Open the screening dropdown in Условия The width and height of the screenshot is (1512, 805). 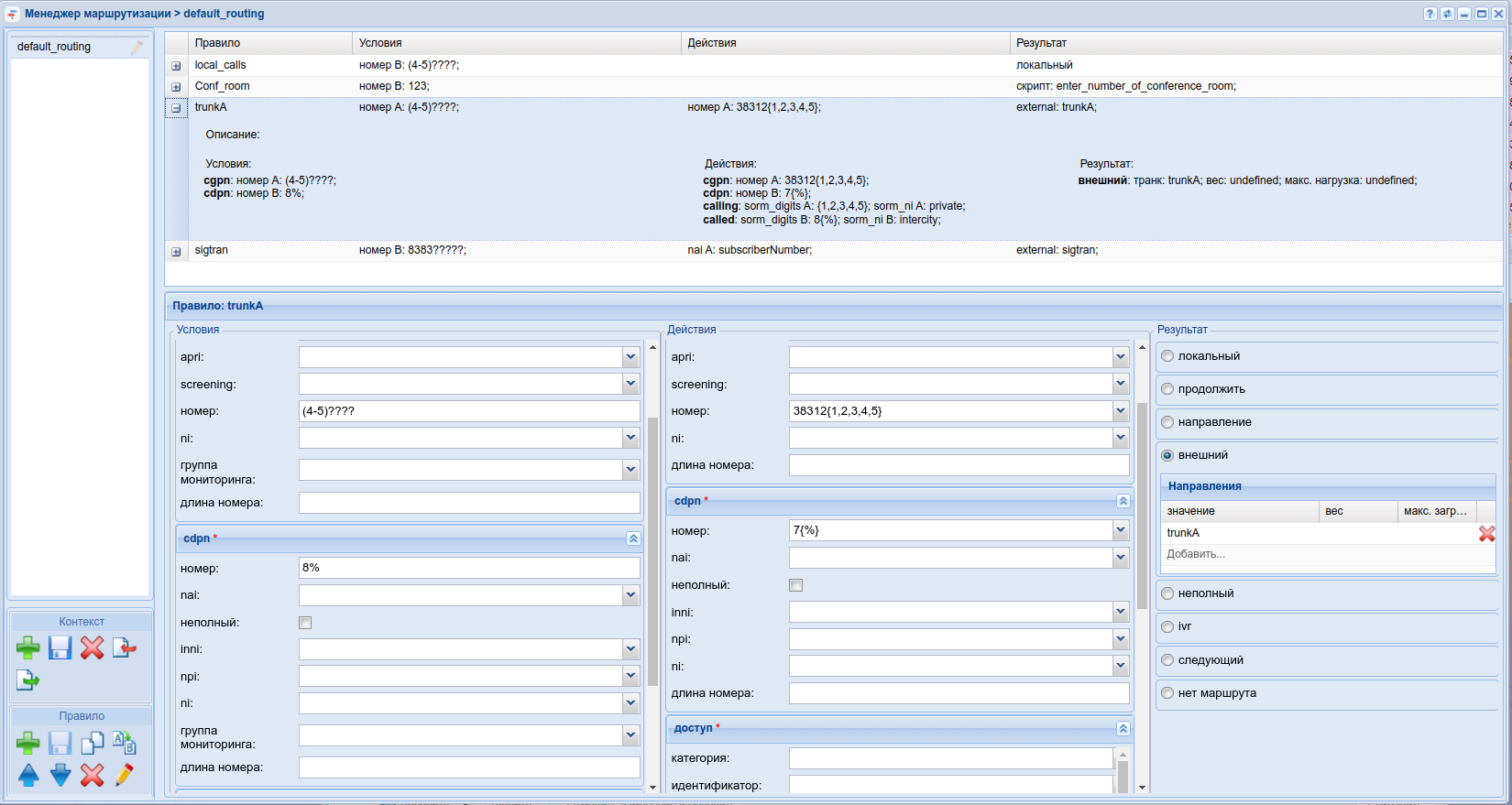[x=630, y=384]
